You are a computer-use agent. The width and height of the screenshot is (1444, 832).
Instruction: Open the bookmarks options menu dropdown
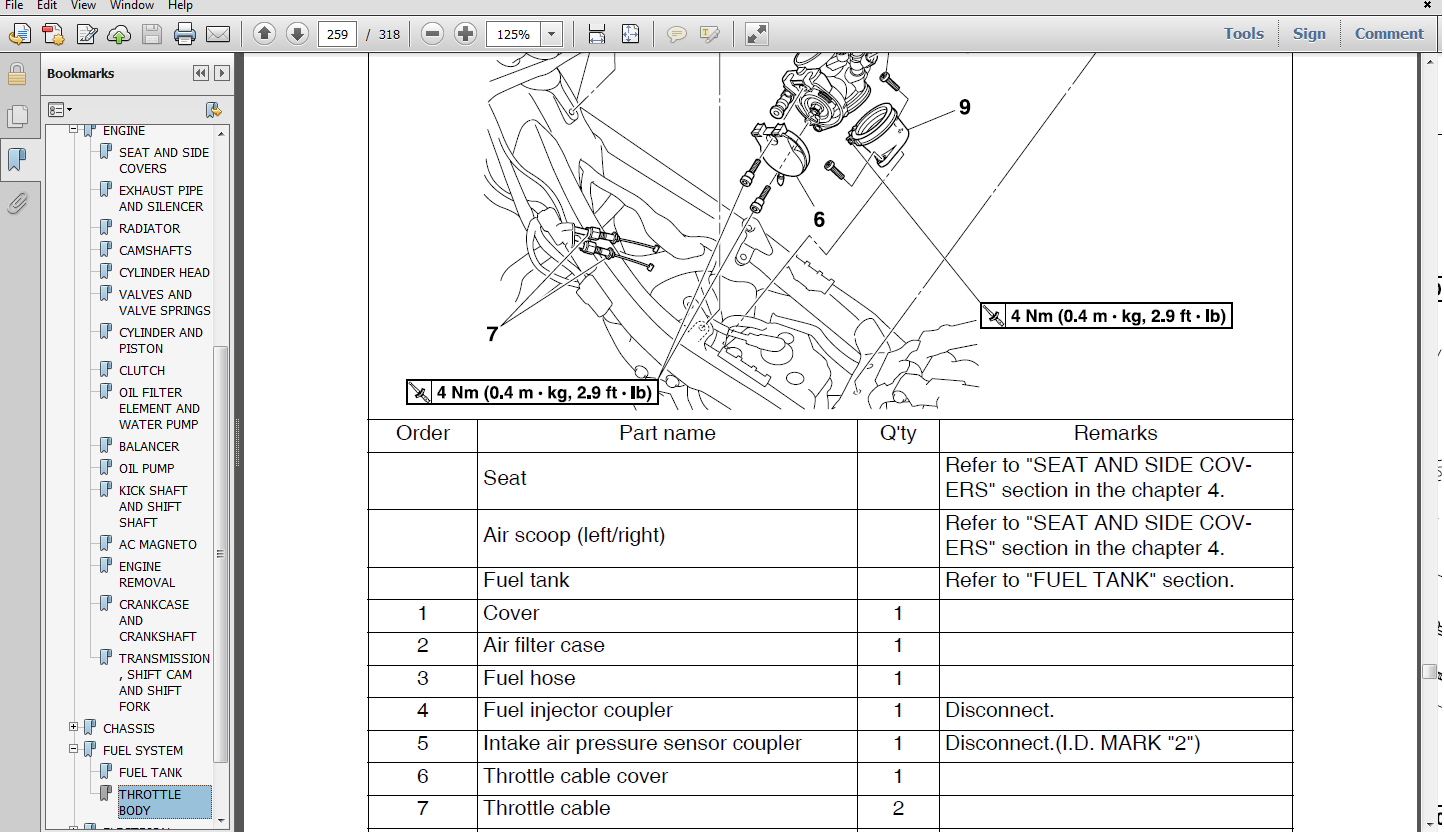(x=60, y=109)
